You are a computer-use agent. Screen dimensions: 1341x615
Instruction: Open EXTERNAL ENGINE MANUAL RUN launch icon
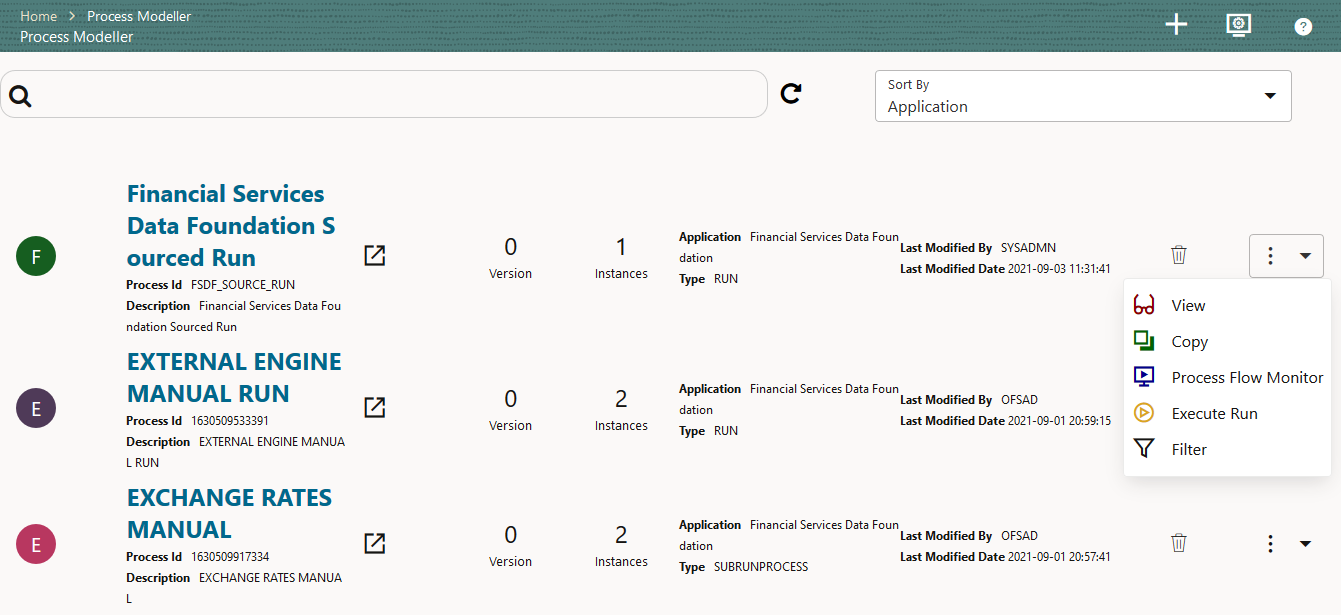click(374, 407)
